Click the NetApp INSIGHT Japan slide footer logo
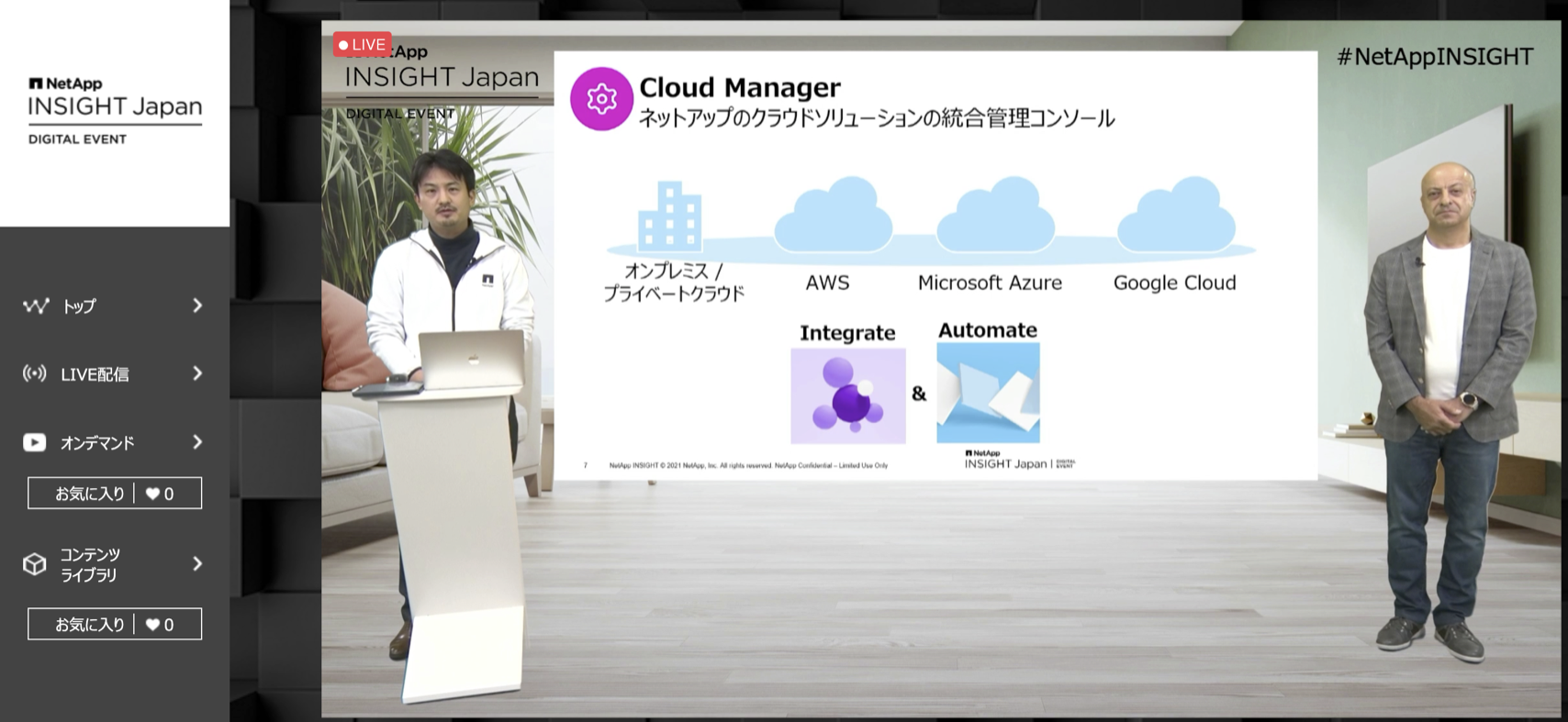 click(x=1019, y=461)
